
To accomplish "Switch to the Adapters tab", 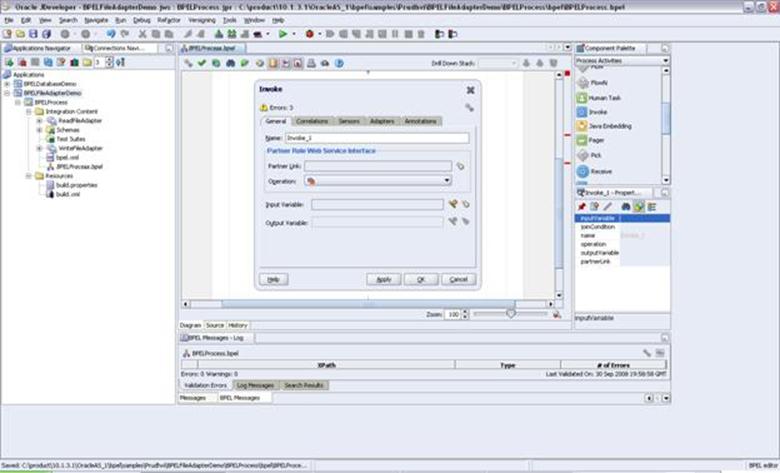I will [382, 121].
